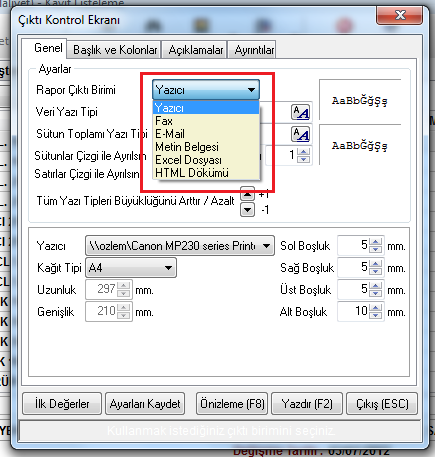Decrease all font sizes with -1 arrow
The height and width of the screenshot is (457, 435).
pyautogui.click(x=247, y=210)
